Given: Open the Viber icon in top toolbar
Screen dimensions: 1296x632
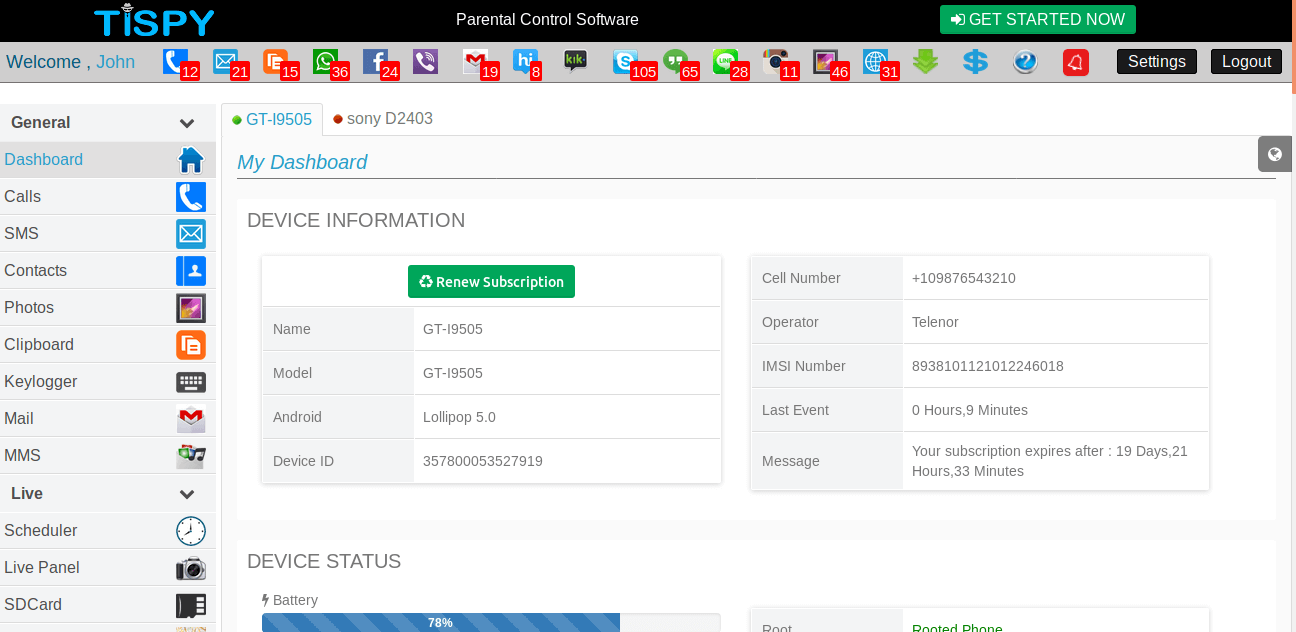Looking at the screenshot, I should click(426, 62).
